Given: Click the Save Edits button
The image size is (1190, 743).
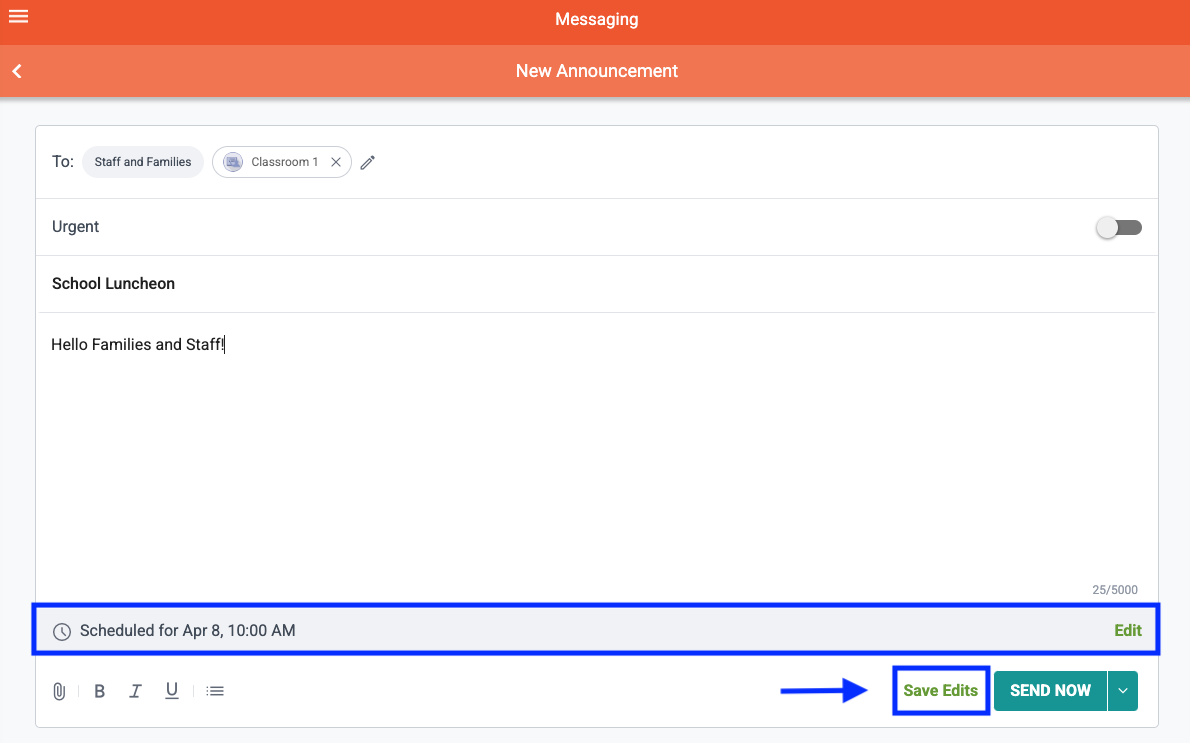Looking at the screenshot, I should [x=940, y=691].
